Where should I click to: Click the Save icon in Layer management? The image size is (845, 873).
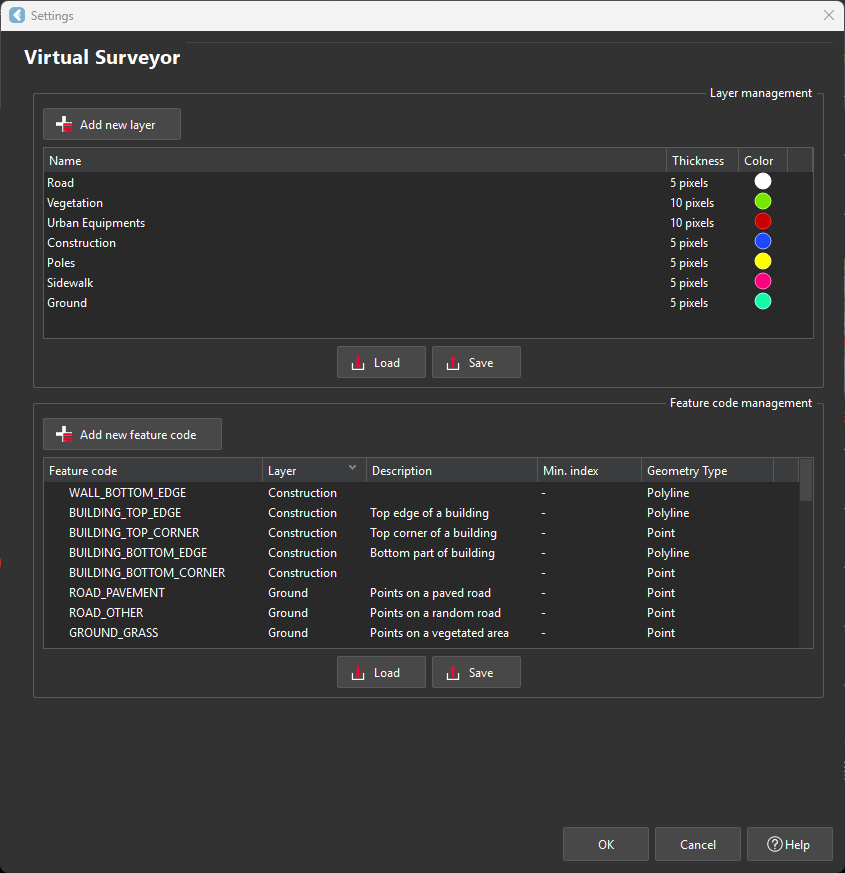[x=452, y=363]
